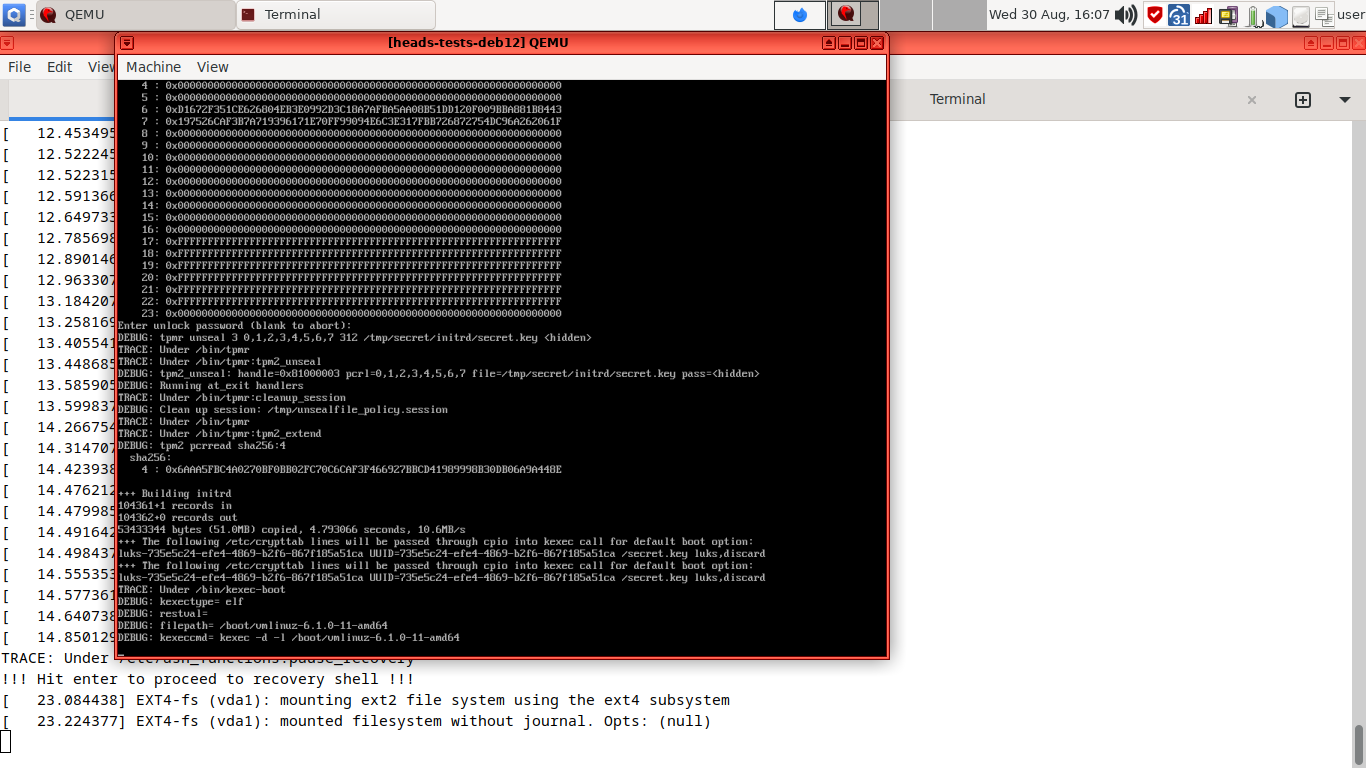Open the calendar via the "31" tray icon
Screen dimensions: 1366x768
(x=1178, y=15)
